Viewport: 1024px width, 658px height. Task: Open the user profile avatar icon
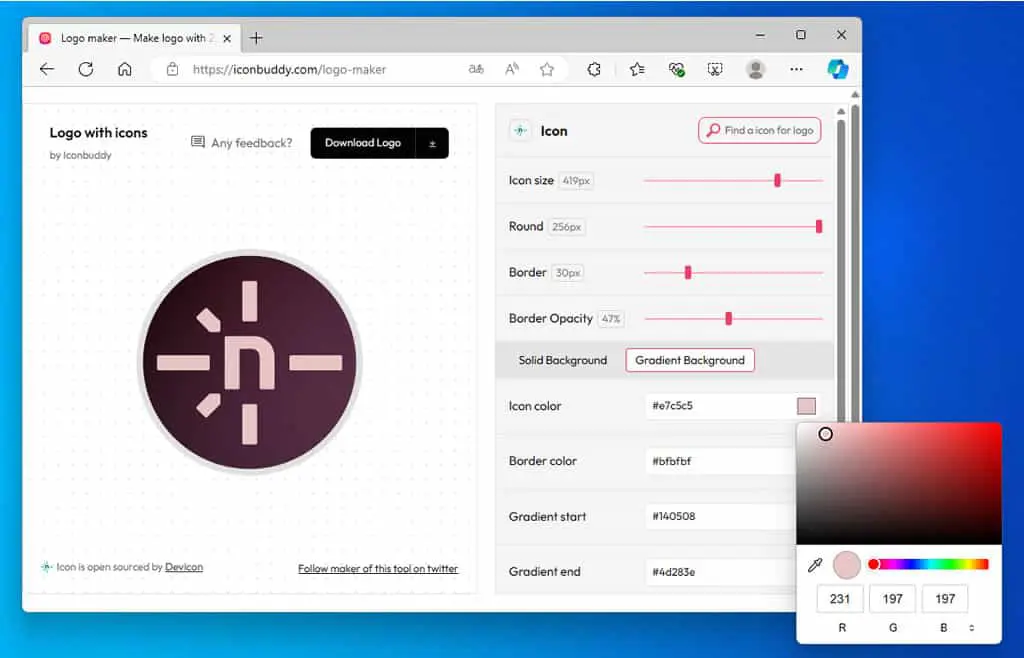(x=756, y=69)
